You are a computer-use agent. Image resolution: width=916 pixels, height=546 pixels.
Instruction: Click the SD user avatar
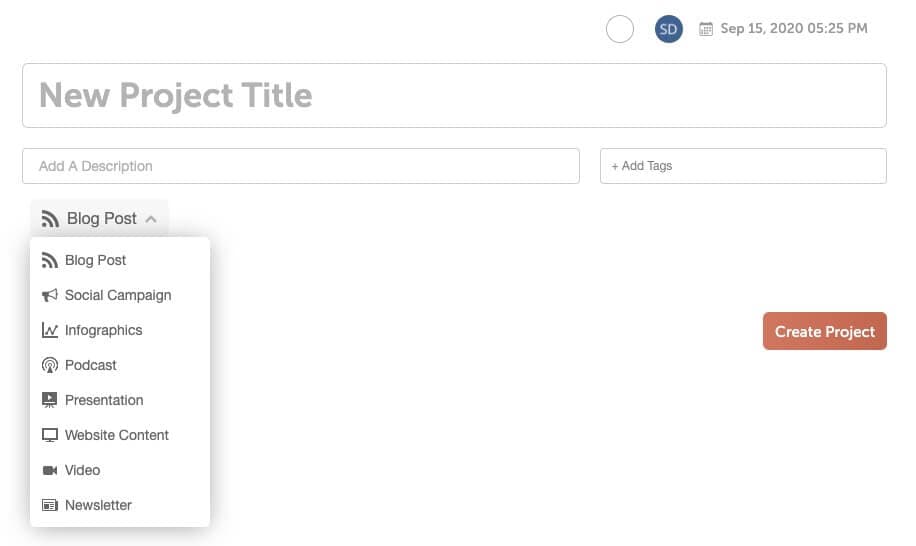[x=668, y=29]
